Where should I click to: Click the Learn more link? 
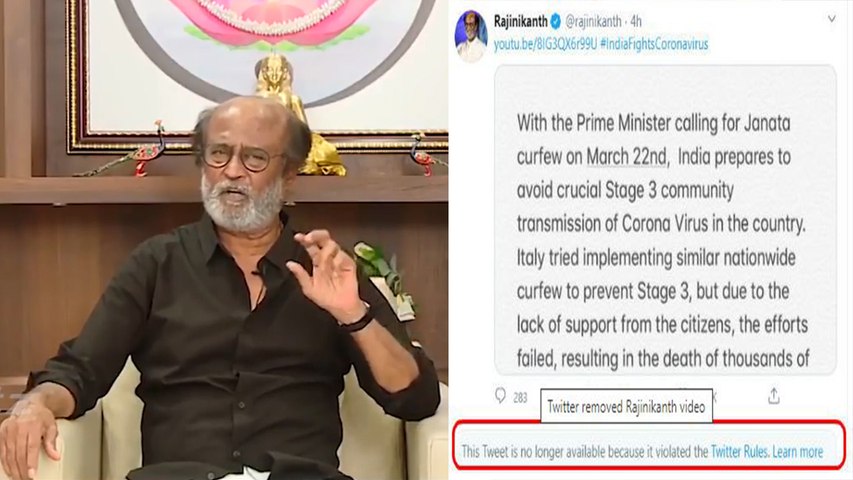[798, 452]
